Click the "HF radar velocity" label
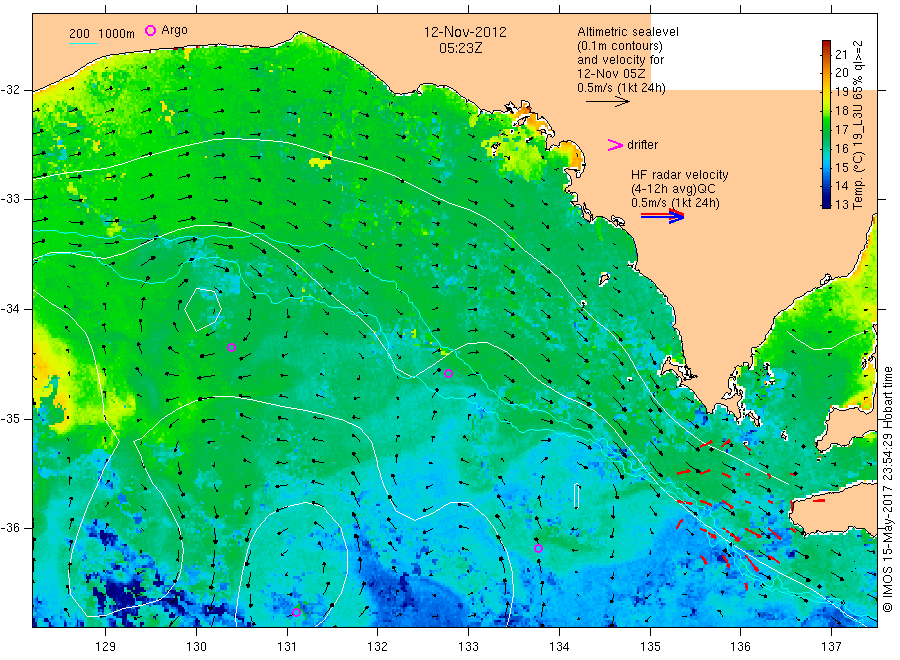Screen dimensions: 900x660 (680, 174)
